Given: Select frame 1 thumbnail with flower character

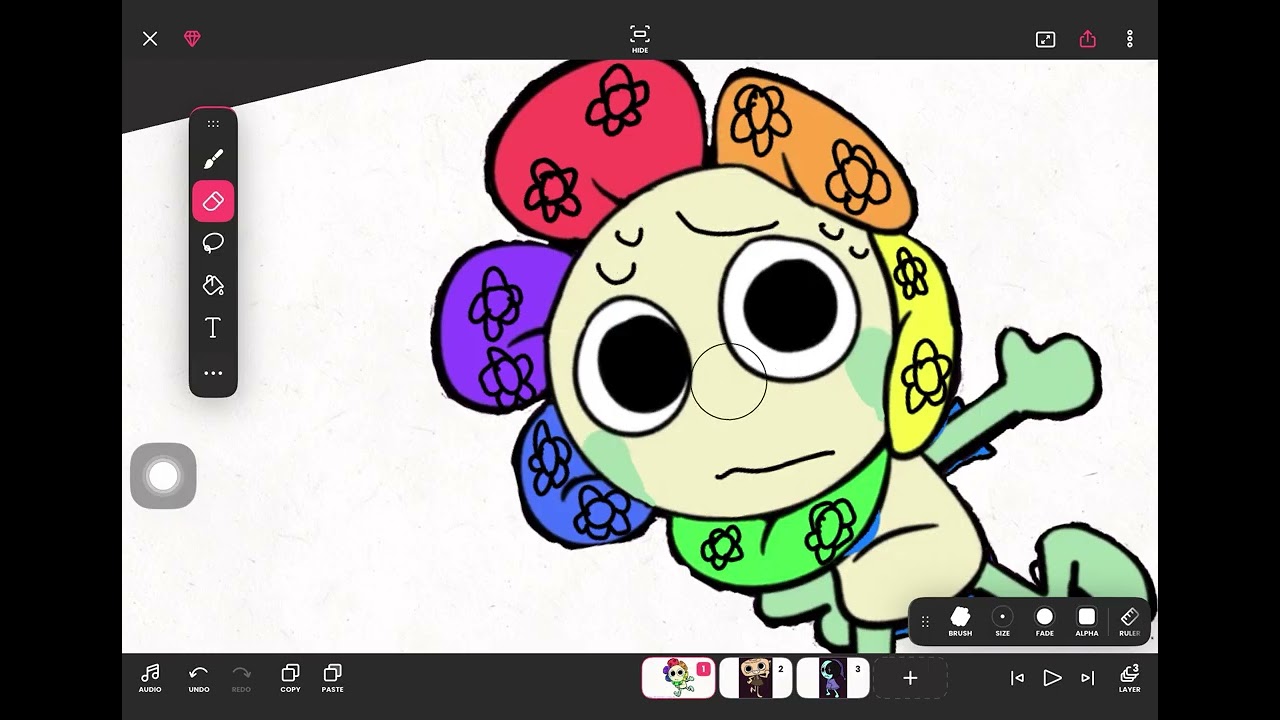Looking at the screenshot, I should pos(678,678).
